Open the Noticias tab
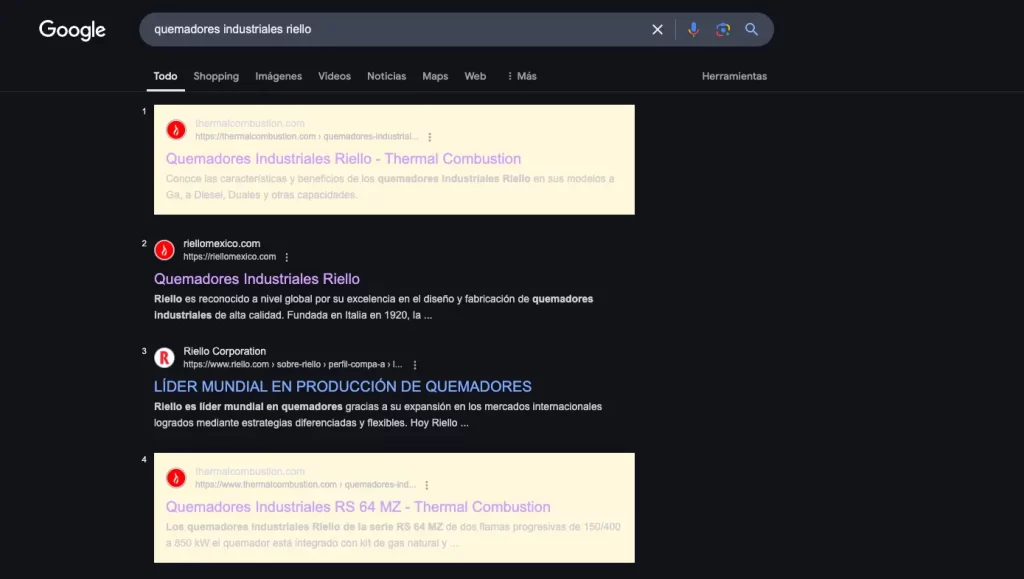This screenshot has width=1024, height=579. (x=387, y=76)
